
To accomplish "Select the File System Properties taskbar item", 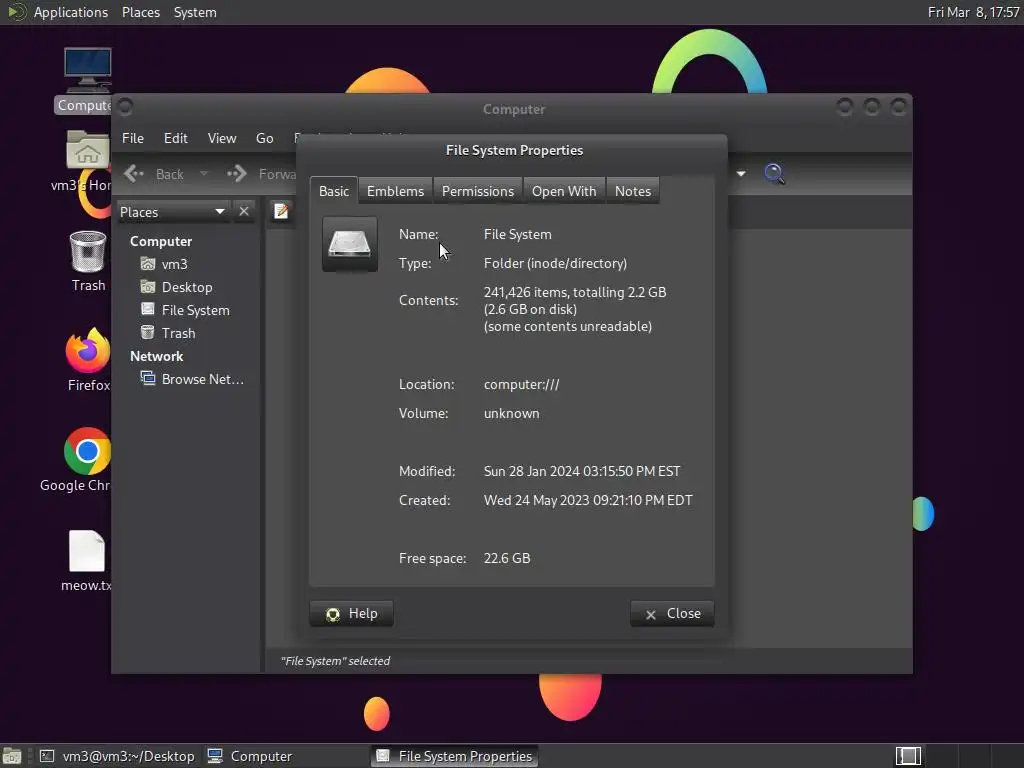I will tap(455, 756).
